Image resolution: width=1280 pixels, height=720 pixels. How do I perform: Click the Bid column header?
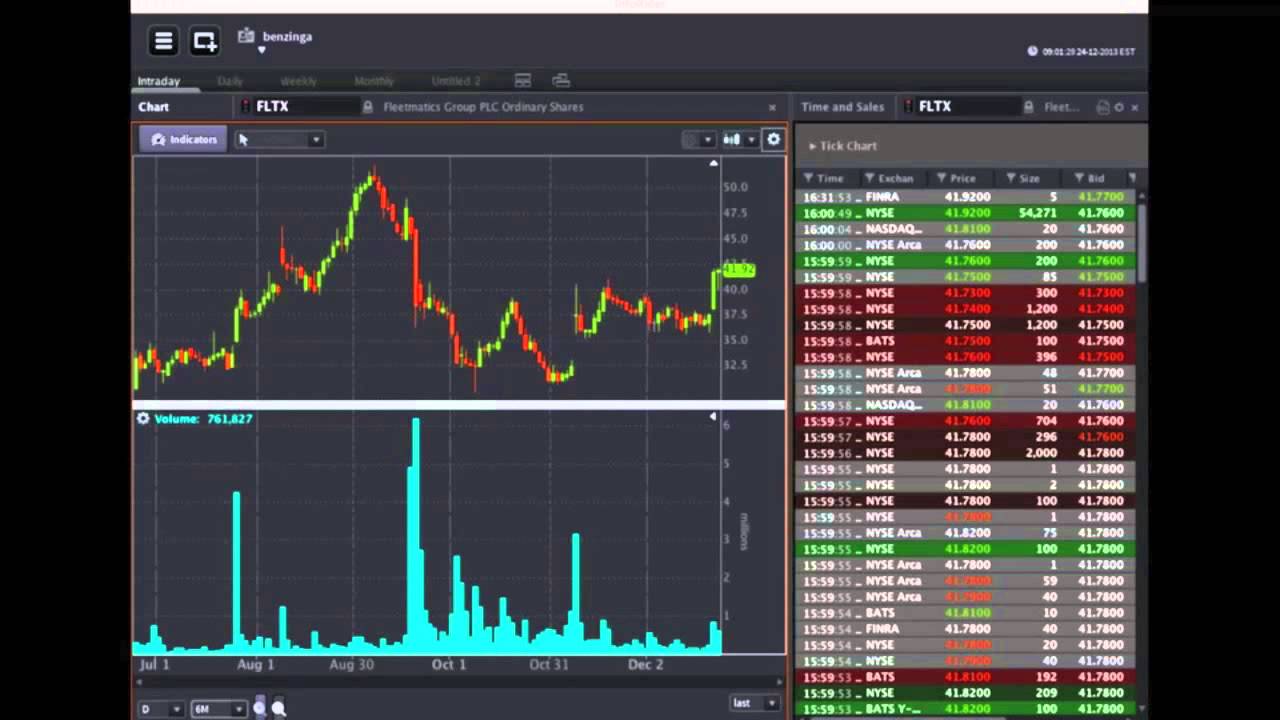[x=1096, y=178]
